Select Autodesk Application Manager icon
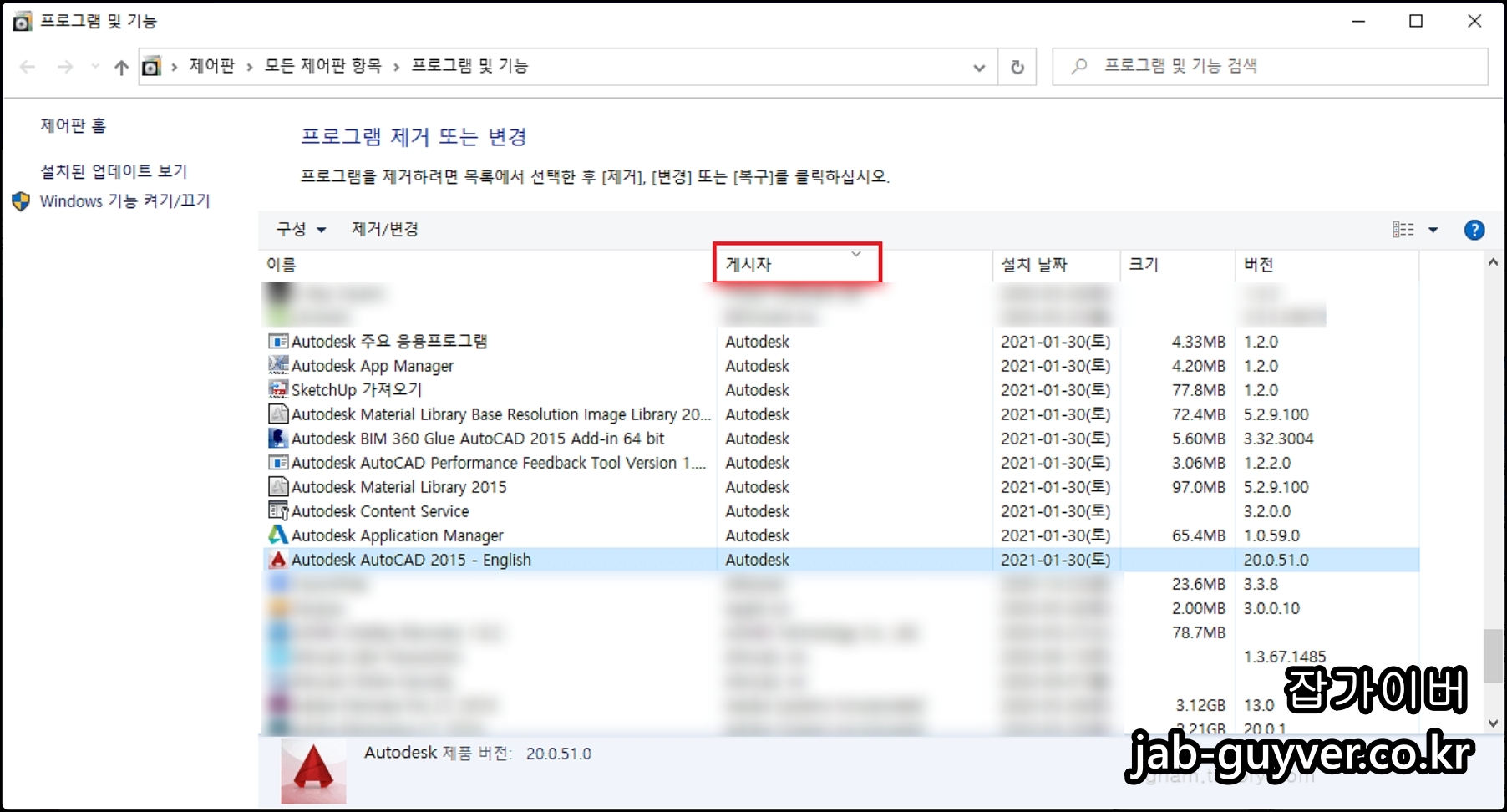Viewport: 1507px width, 812px height. point(278,535)
